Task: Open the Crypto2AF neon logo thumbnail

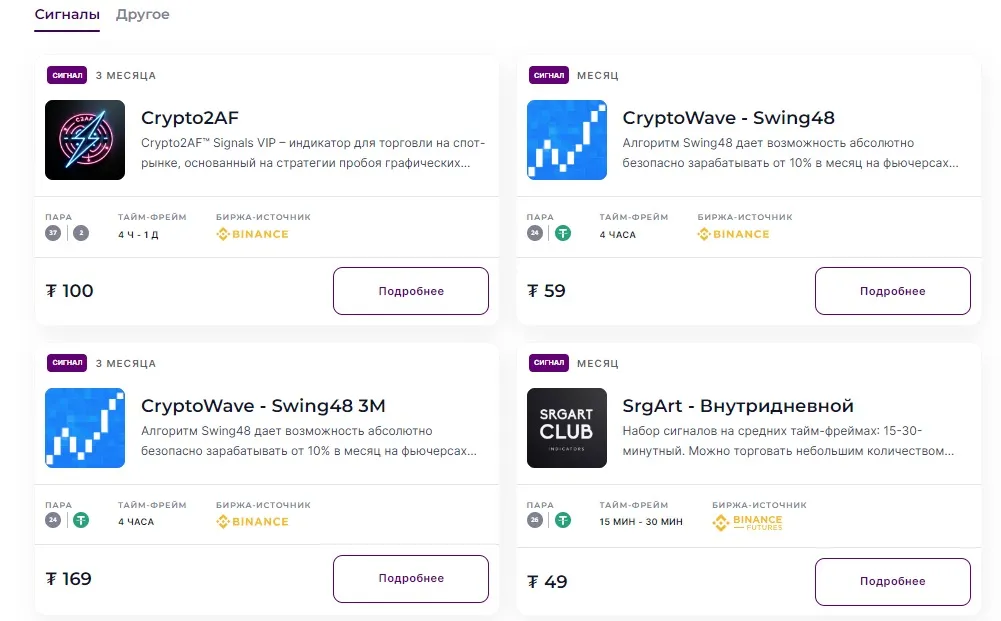Action: point(85,140)
